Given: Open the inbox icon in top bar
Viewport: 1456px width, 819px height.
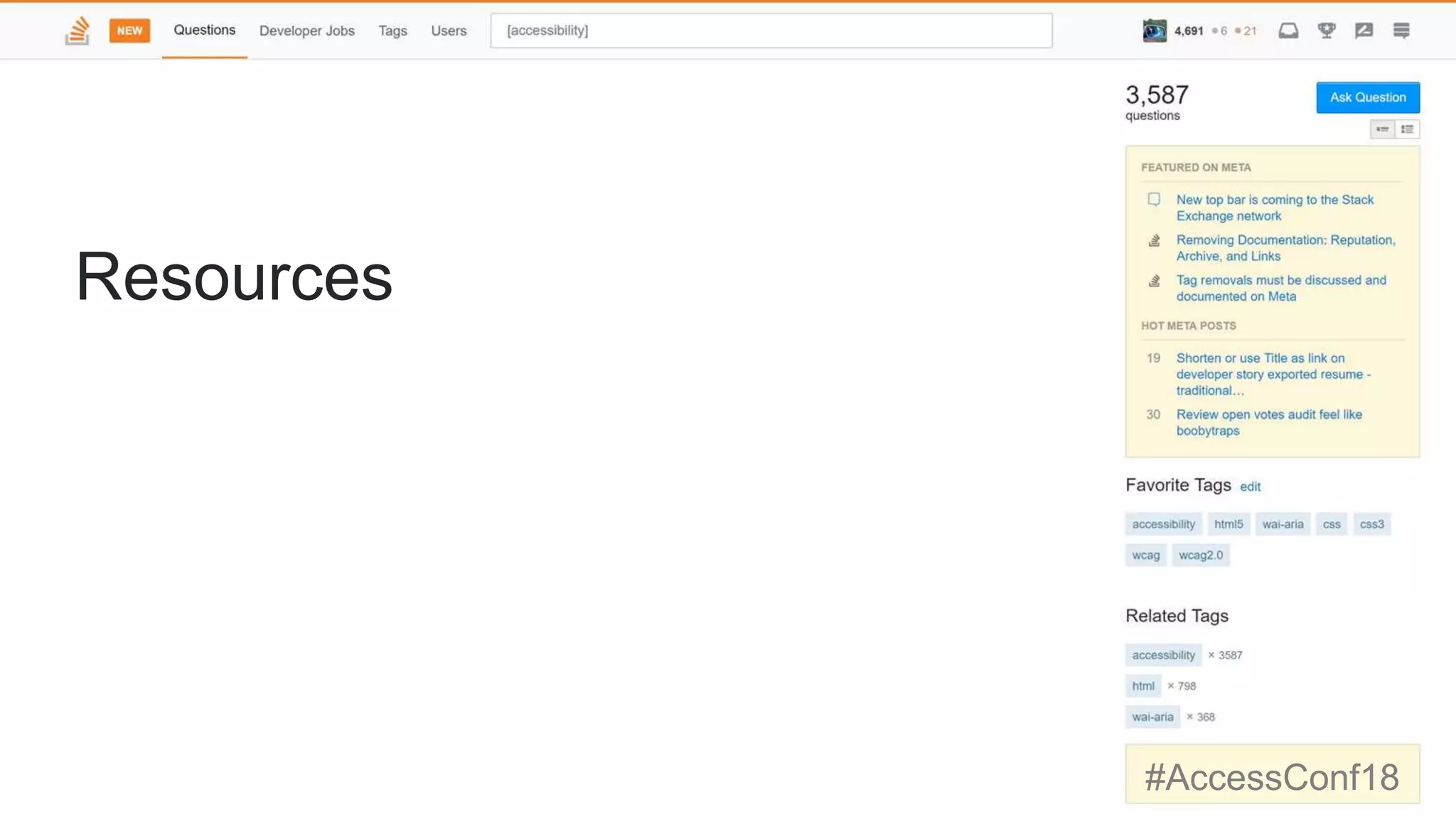Looking at the screenshot, I should (x=1288, y=31).
